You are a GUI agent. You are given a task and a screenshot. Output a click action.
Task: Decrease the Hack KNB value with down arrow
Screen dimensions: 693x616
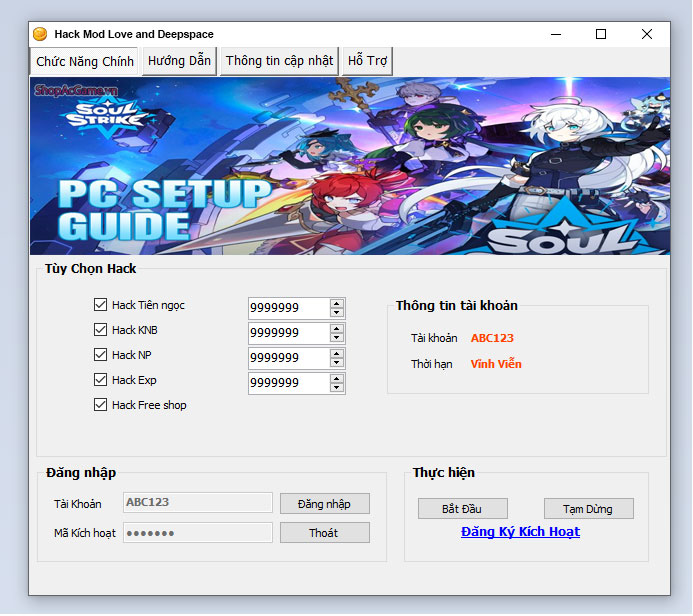pyautogui.click(x=337, y=337)
